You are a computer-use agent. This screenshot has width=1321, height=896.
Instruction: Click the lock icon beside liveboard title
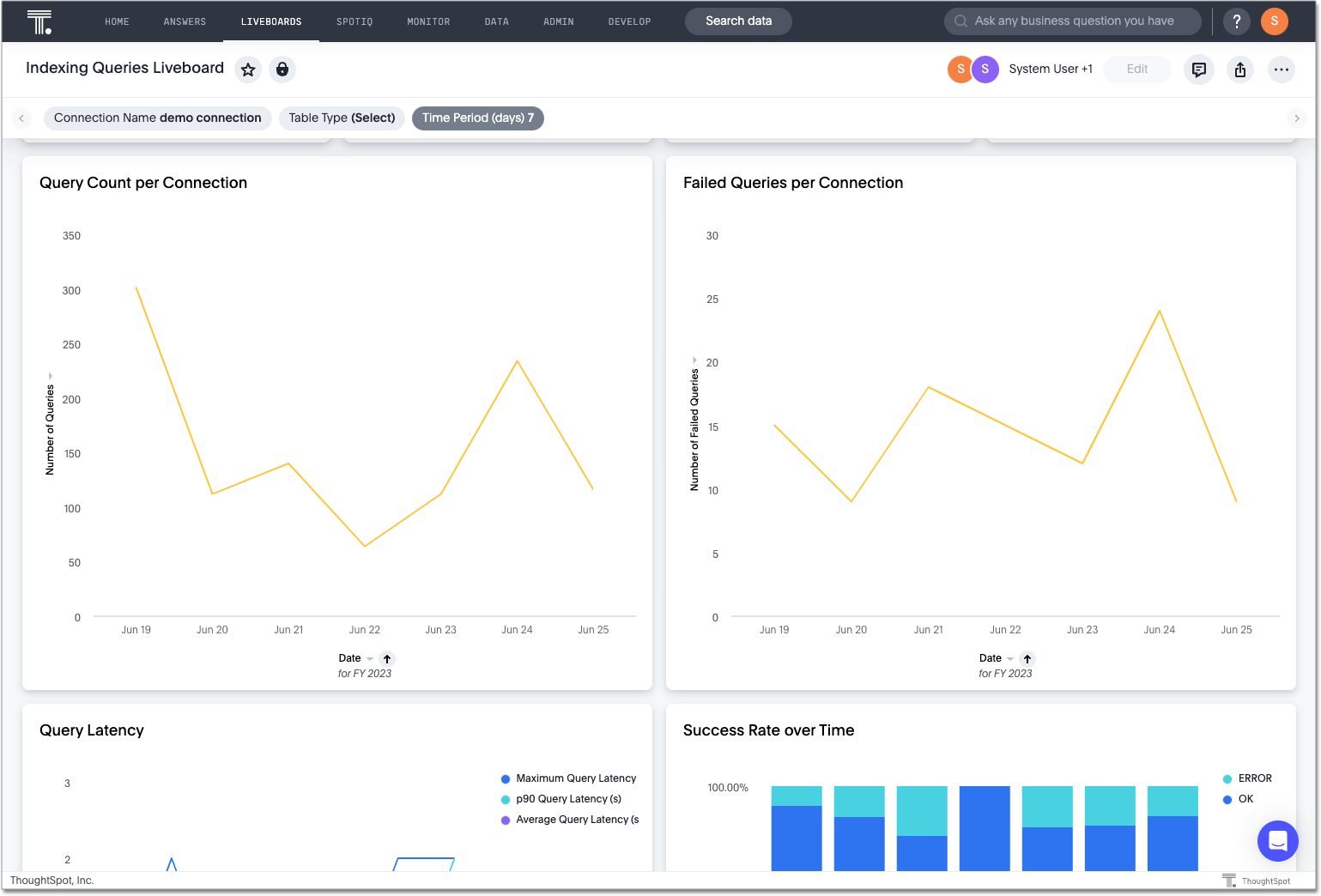[282, 70]
